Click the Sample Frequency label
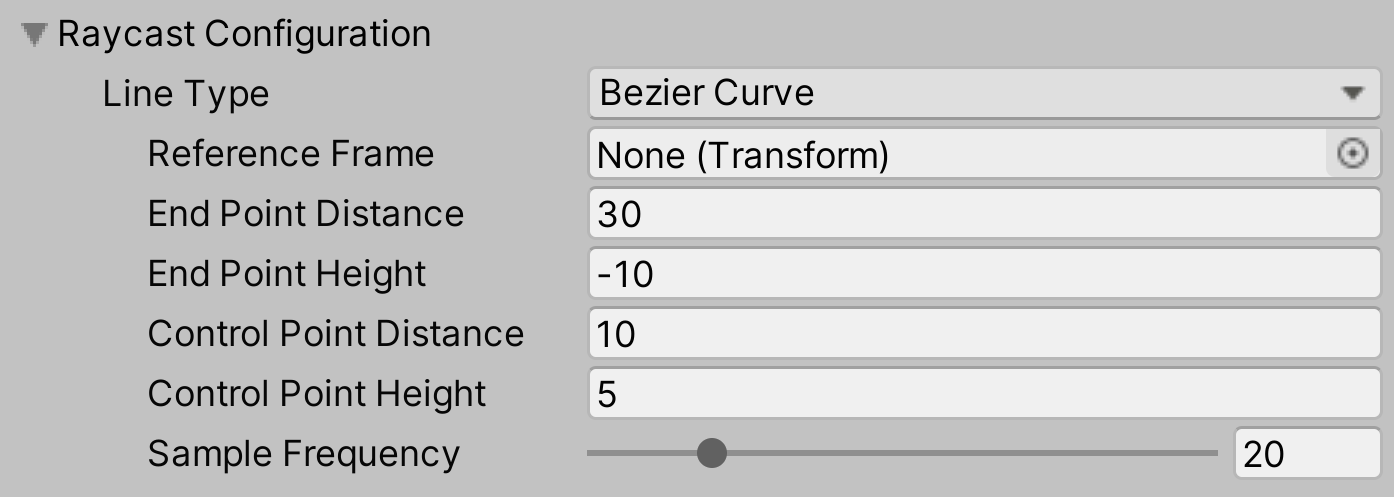Viewport: 1394px width, 497px height. [304, 454]
